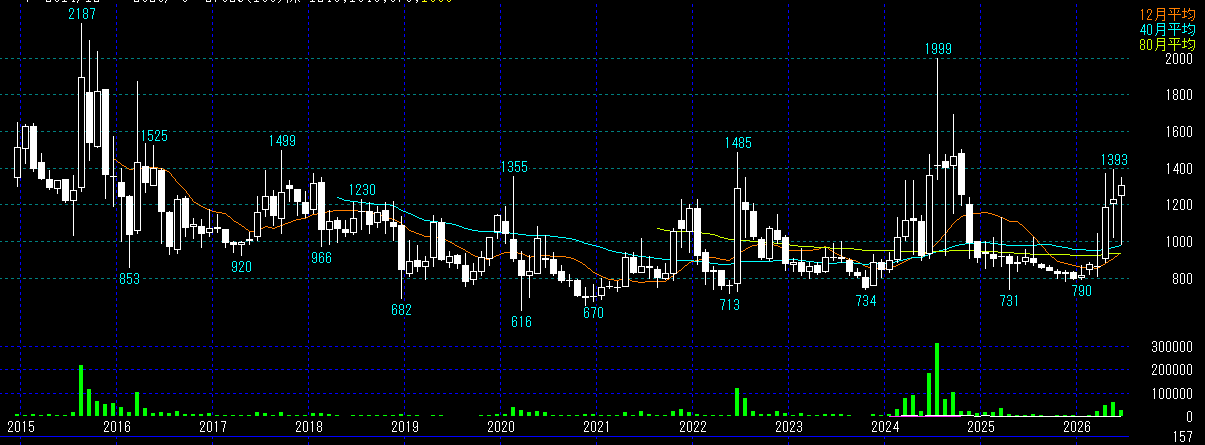Screen dimensions: 1205x445
Task: Click the 920 low price annotation
Action: (241, 267)
